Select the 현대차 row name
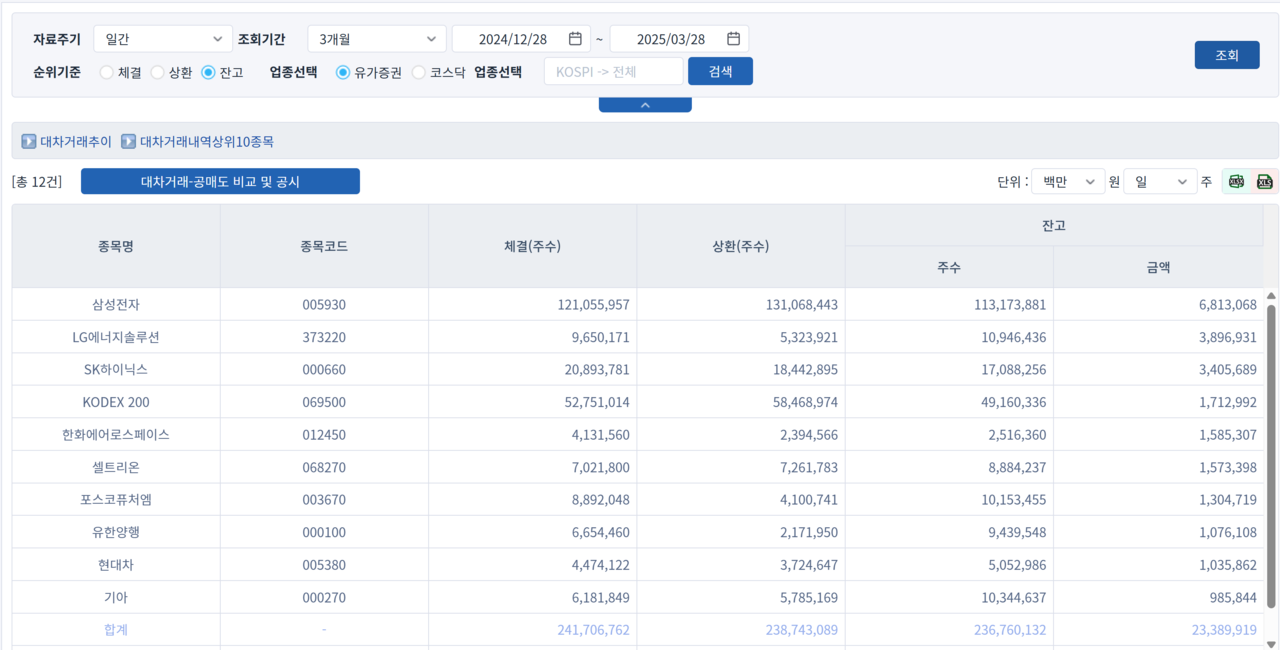The width and height of the screenshot is (1280, 650). pos(116,565)
